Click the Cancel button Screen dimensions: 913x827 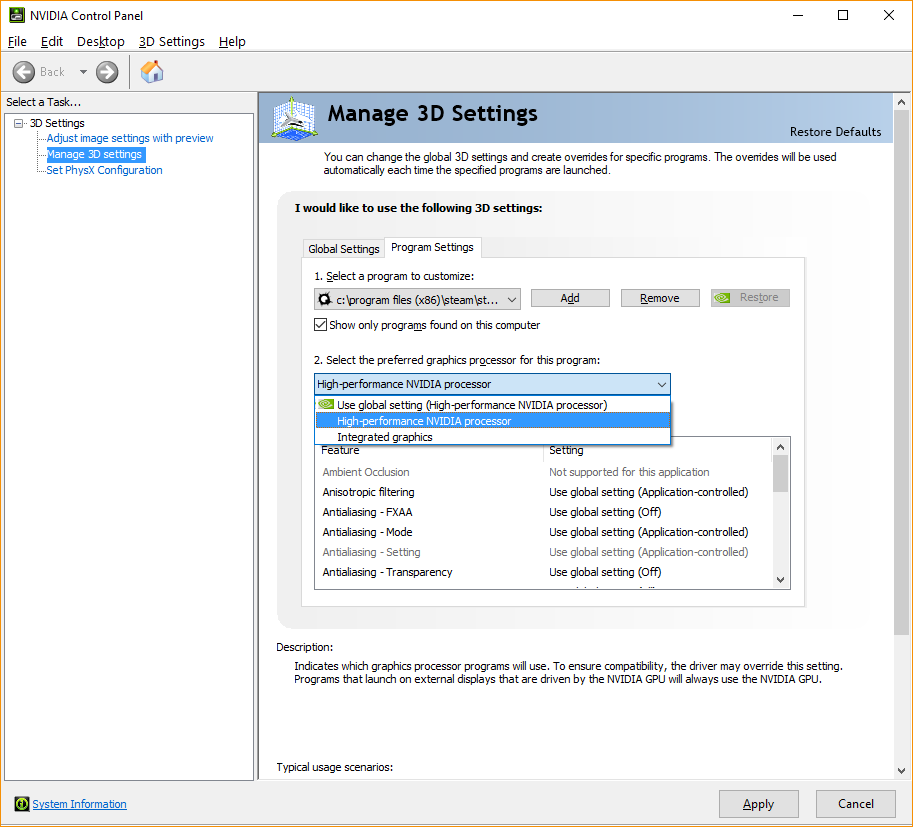pyautogui.click(x=856, y=804)
